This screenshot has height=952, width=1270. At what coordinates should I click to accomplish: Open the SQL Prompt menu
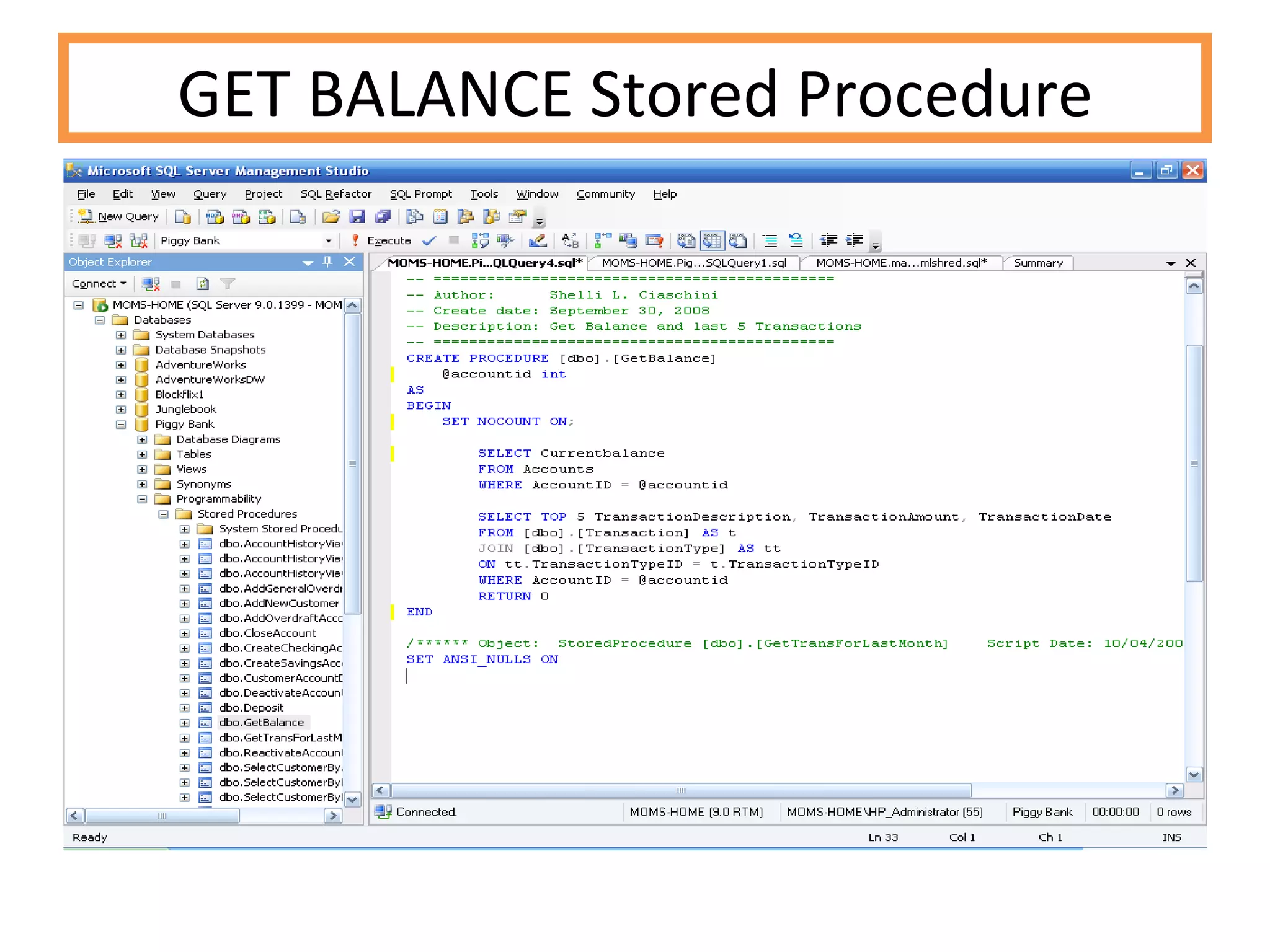click(421, 194)
